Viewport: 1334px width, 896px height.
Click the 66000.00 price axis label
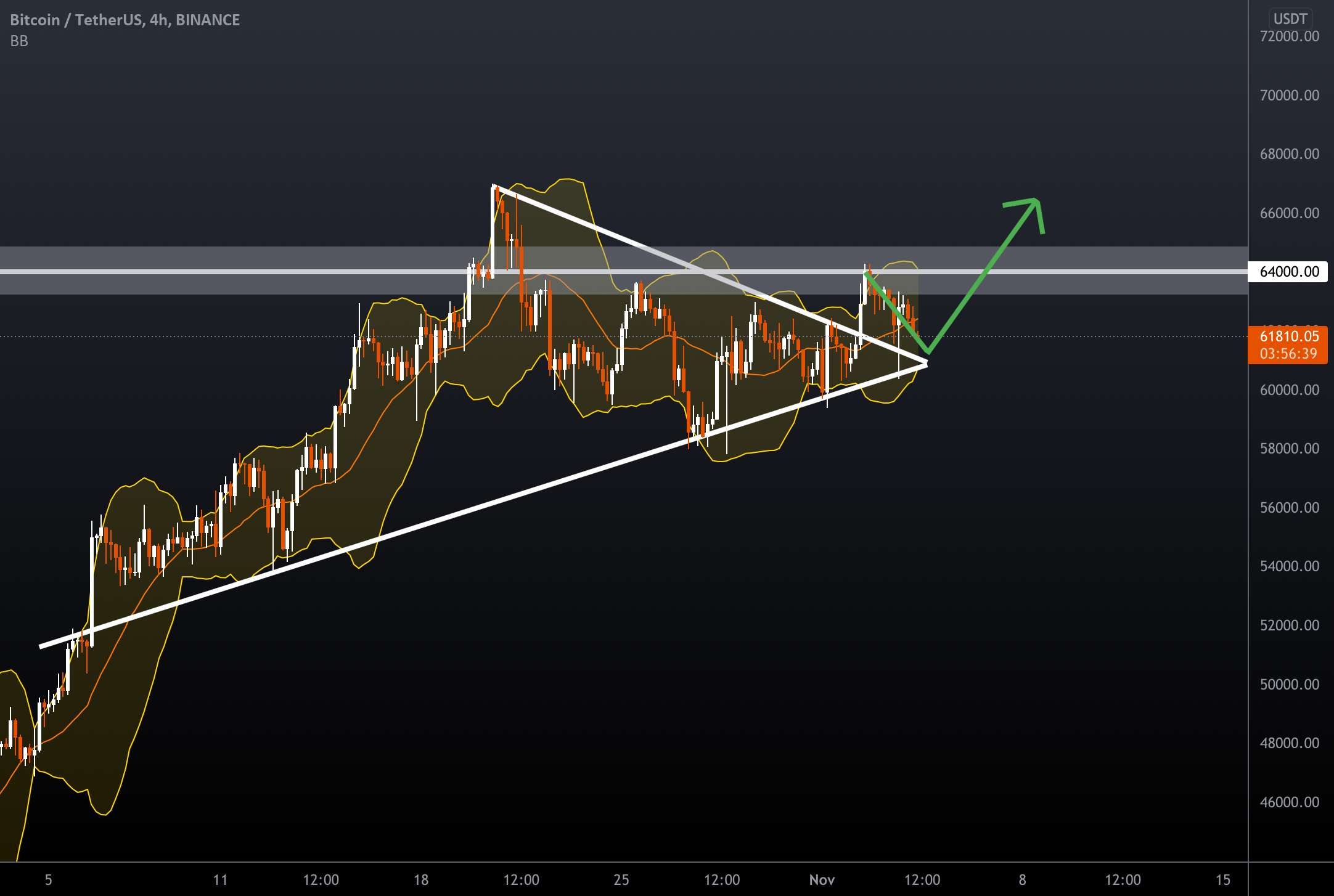pos(1290,213)
